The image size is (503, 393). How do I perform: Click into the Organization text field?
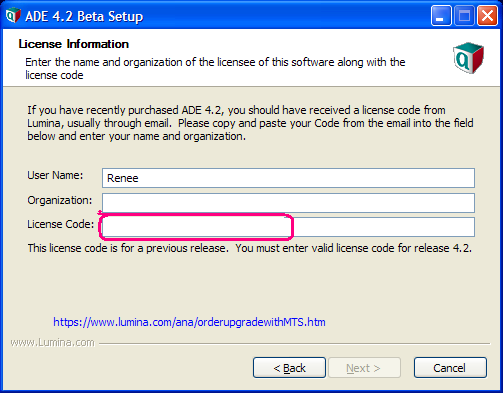(x=288, y=203)
